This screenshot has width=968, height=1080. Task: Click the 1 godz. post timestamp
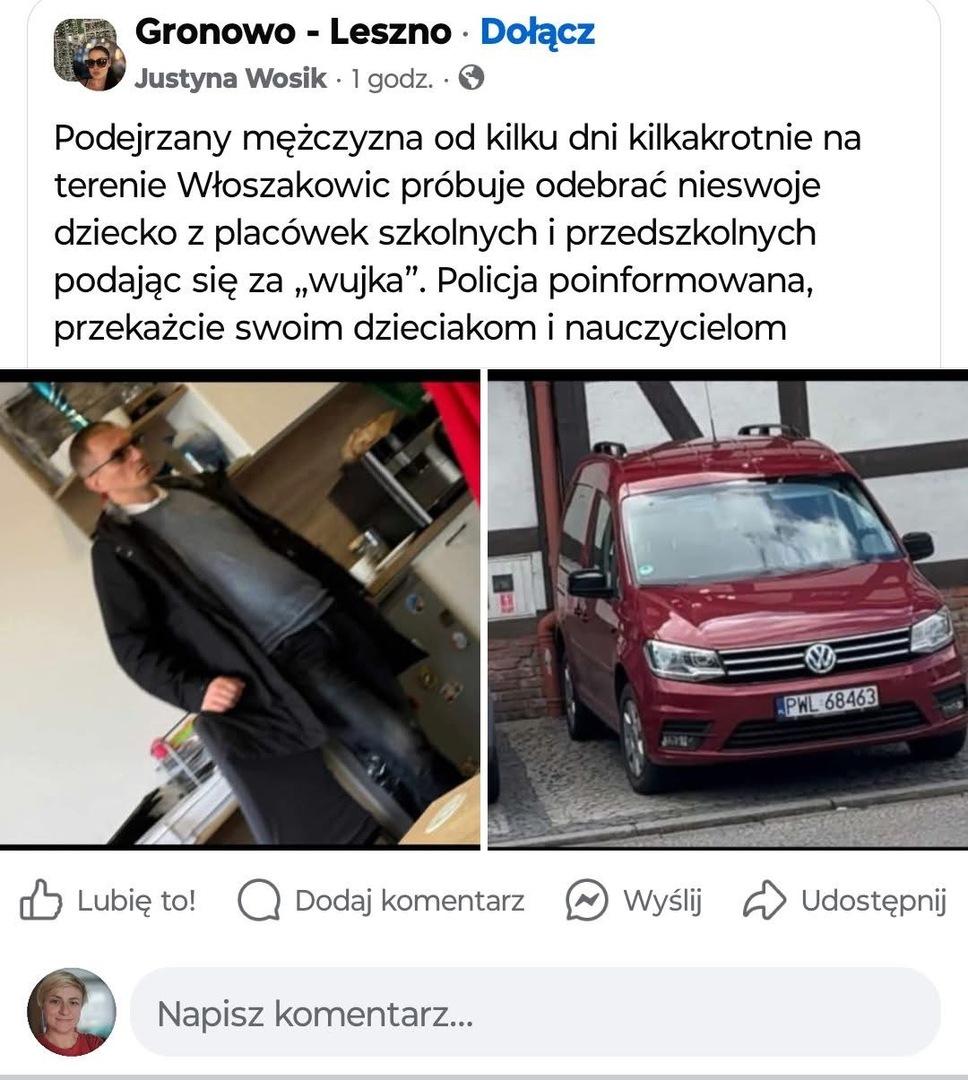click(392, 79)
